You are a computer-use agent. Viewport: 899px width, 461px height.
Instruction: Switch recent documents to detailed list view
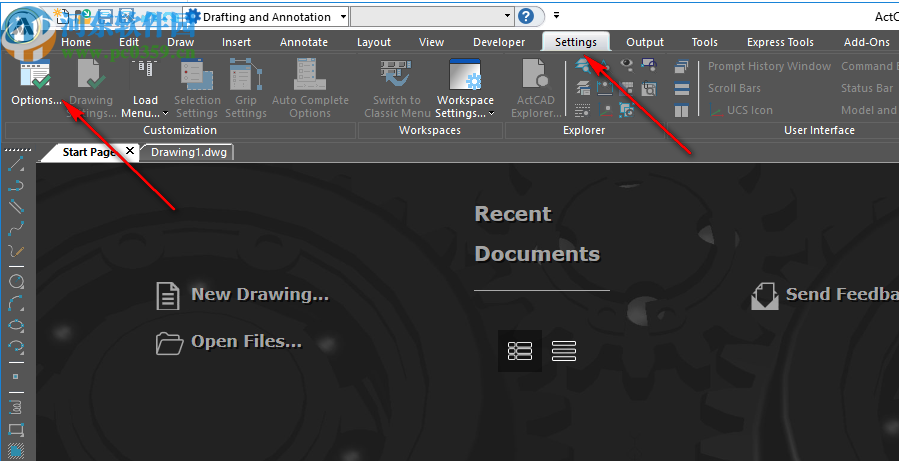point(520,351)
